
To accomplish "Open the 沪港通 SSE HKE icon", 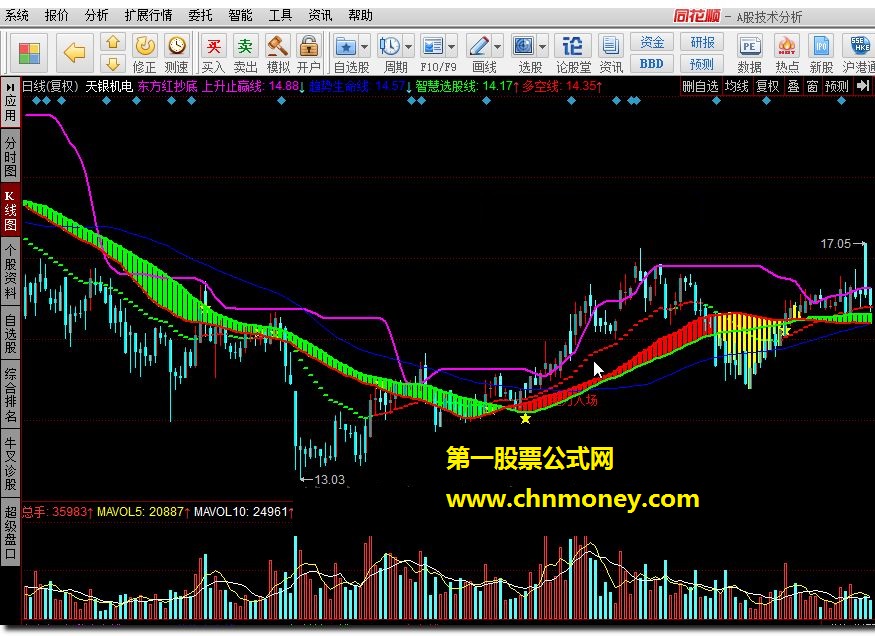I will pos(860,46).
